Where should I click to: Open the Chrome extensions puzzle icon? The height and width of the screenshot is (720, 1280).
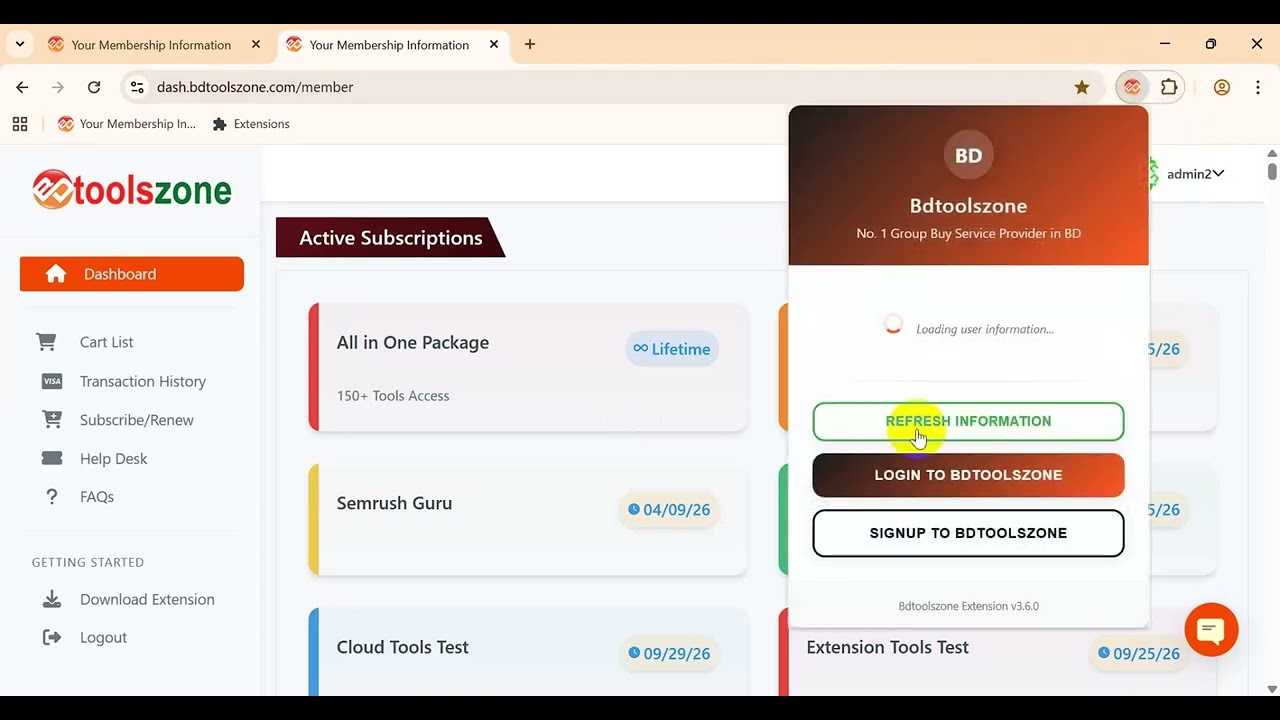click(x=1169, y=87)
